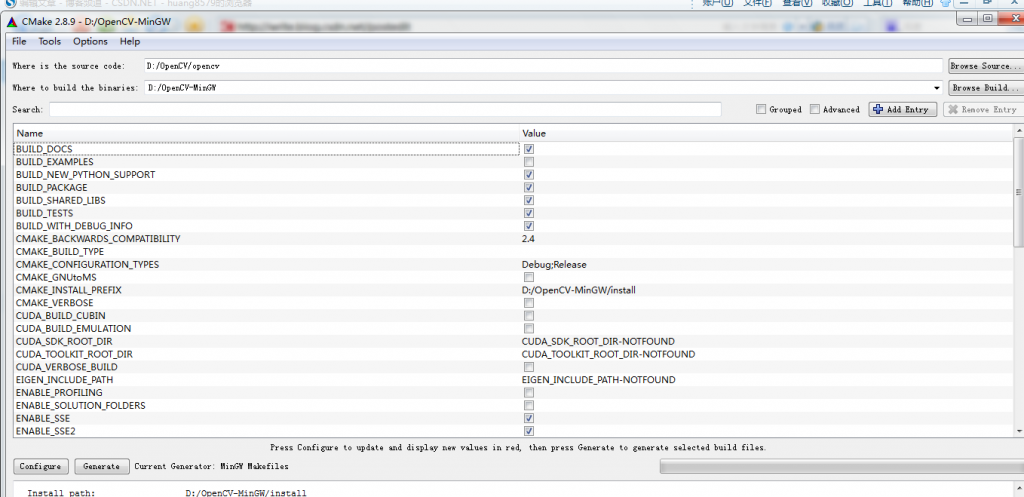The height and width of the screenshot is (497, 1024).
Task: Minimize the CMake window
Action: 968,19
